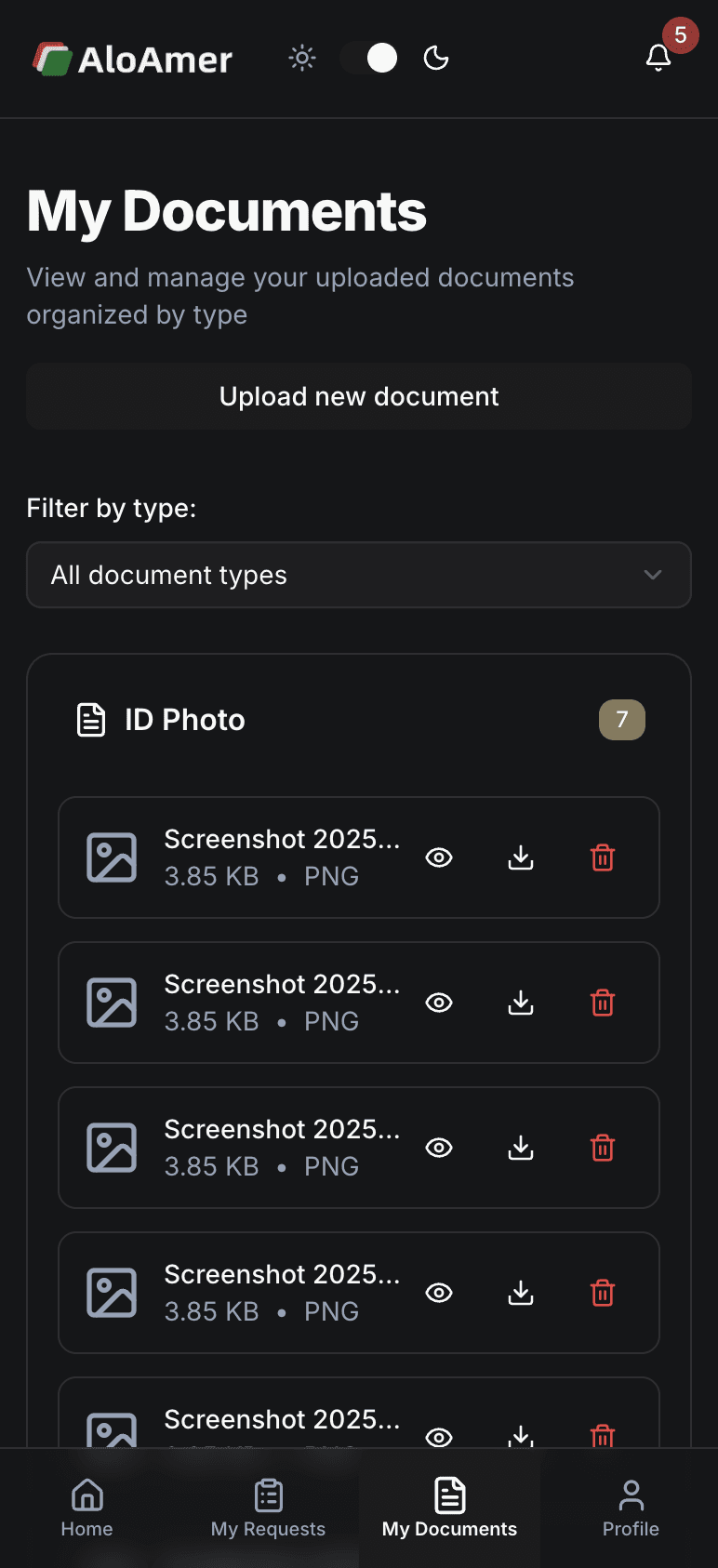Open fifth Screenshot 2025... file name
The height and width of the screenshot is (1568, 718).
click(283, 1419)
